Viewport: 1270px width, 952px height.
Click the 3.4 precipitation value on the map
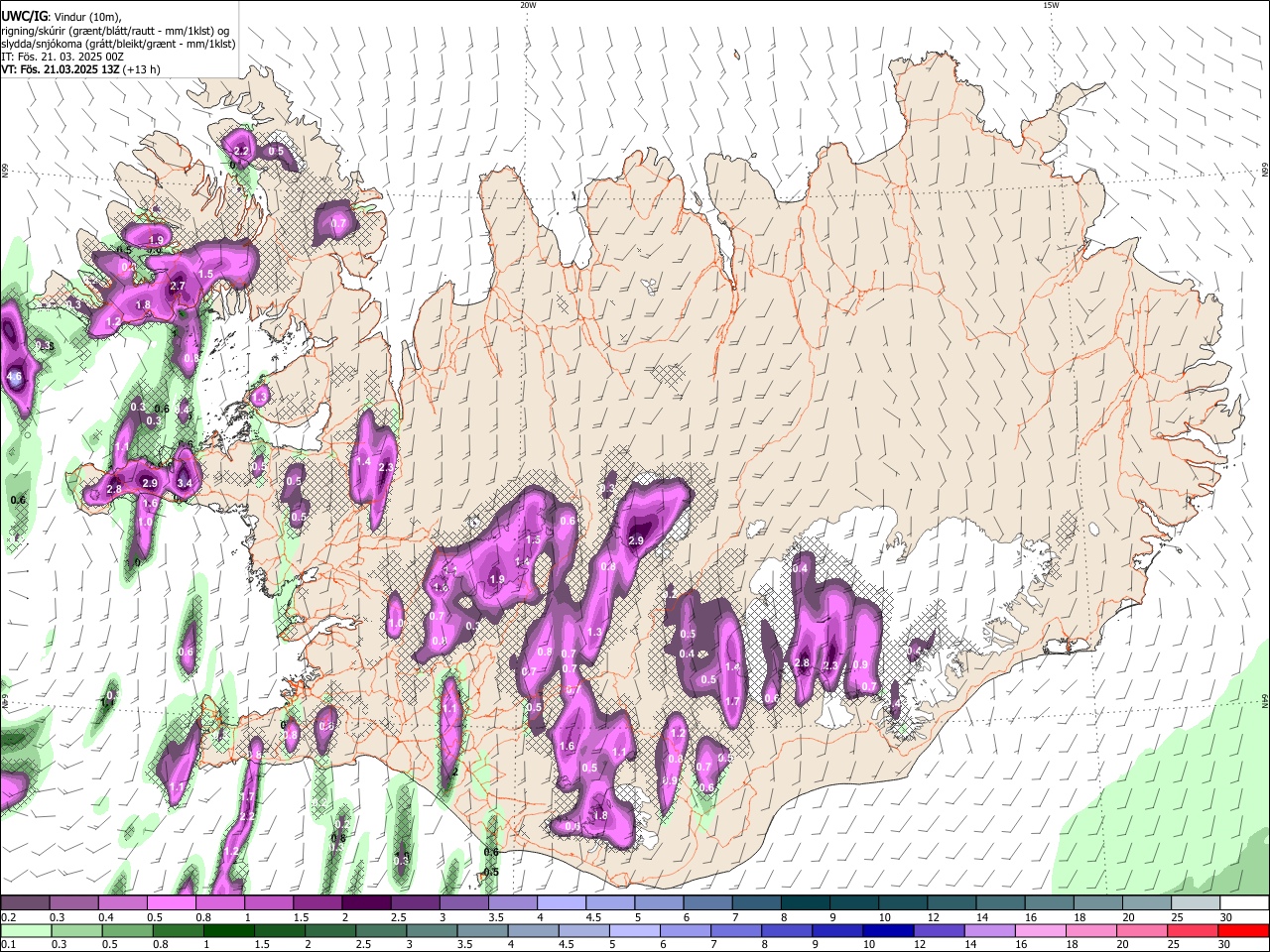click(x=185, y=483)
